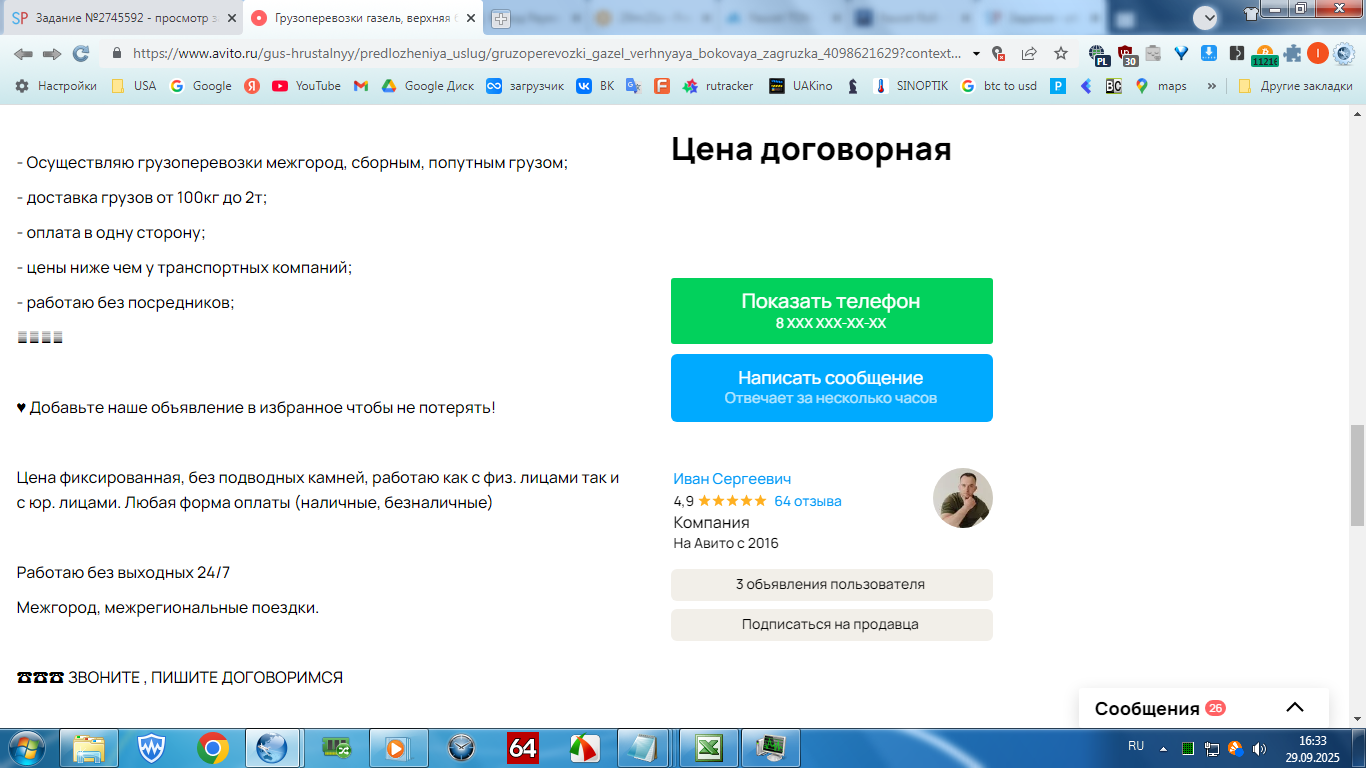Image resolution: width=1366 pixels, height=768 pixels.
Task: Bookmark this page with the star icon
Action: click(1061, 54)
